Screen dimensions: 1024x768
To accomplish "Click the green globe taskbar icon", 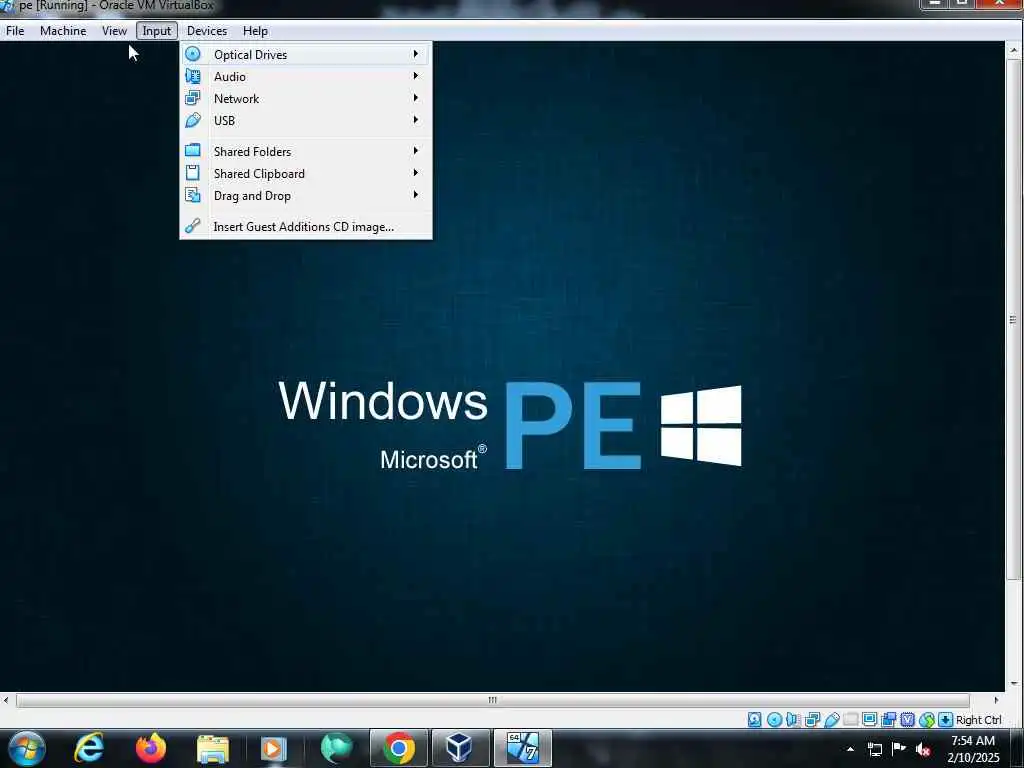I will click(x=336, y=748).
